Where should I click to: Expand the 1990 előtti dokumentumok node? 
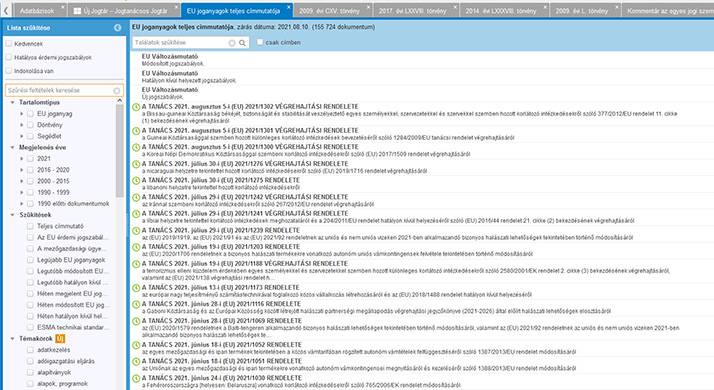coord(21,204)
